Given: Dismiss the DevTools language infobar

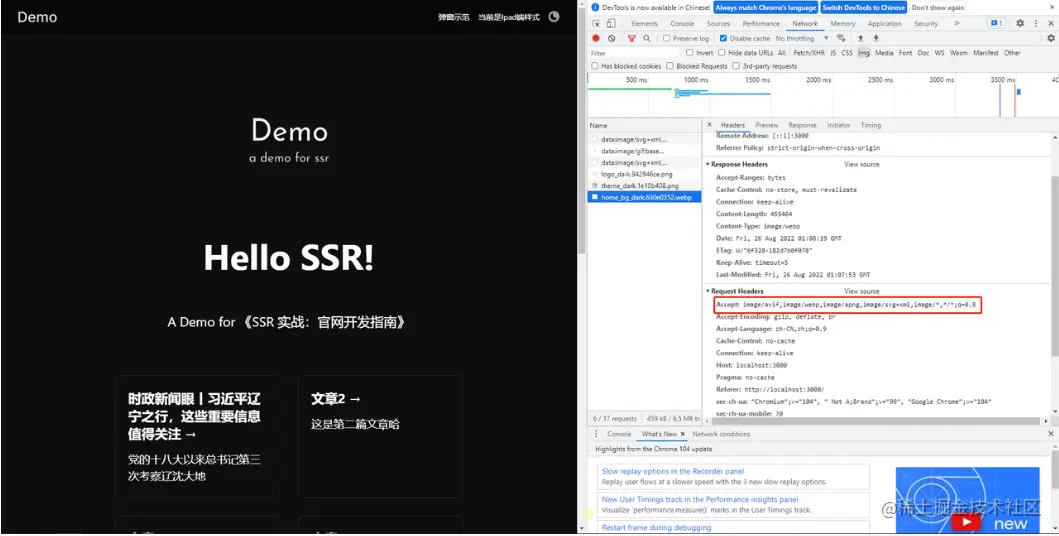Looking at the screenshot, I should (x=1051, y=7).
